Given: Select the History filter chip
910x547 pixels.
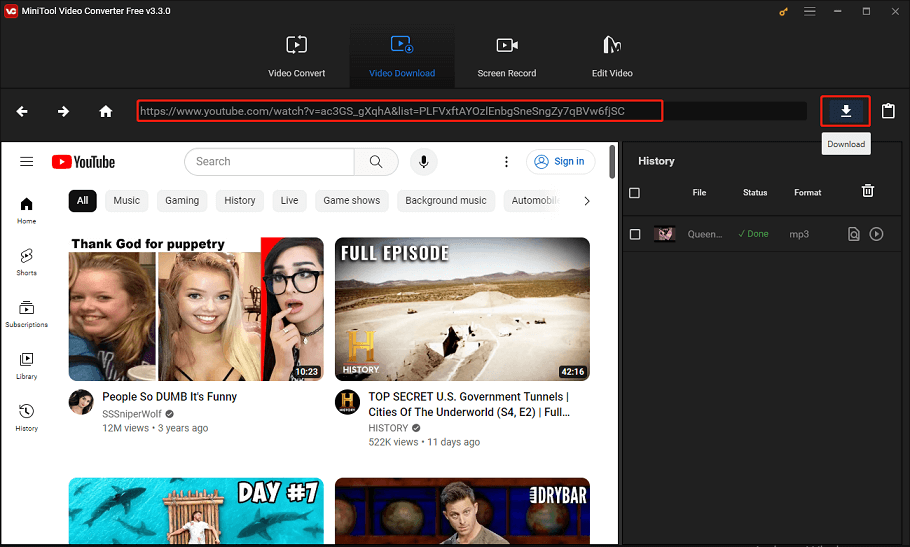Looking at the screenshot, I should [x=240, y=201].
